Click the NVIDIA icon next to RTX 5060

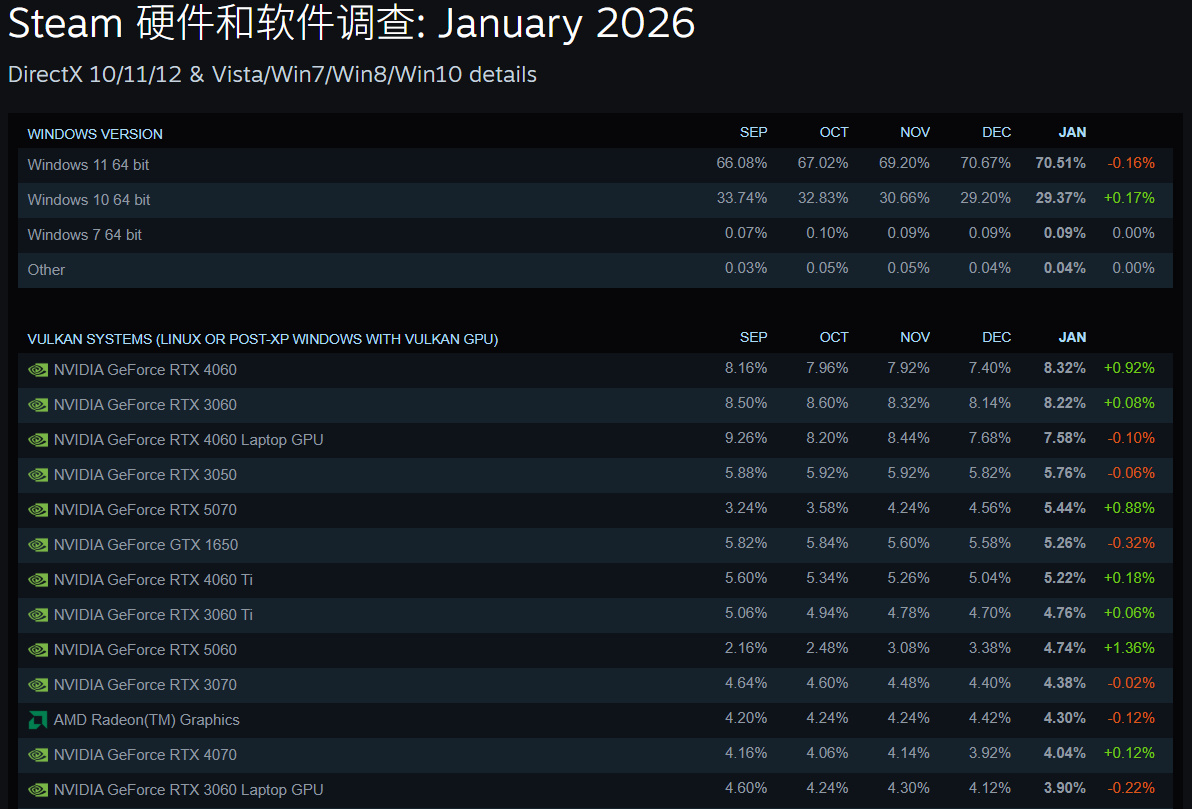[38, 650]
